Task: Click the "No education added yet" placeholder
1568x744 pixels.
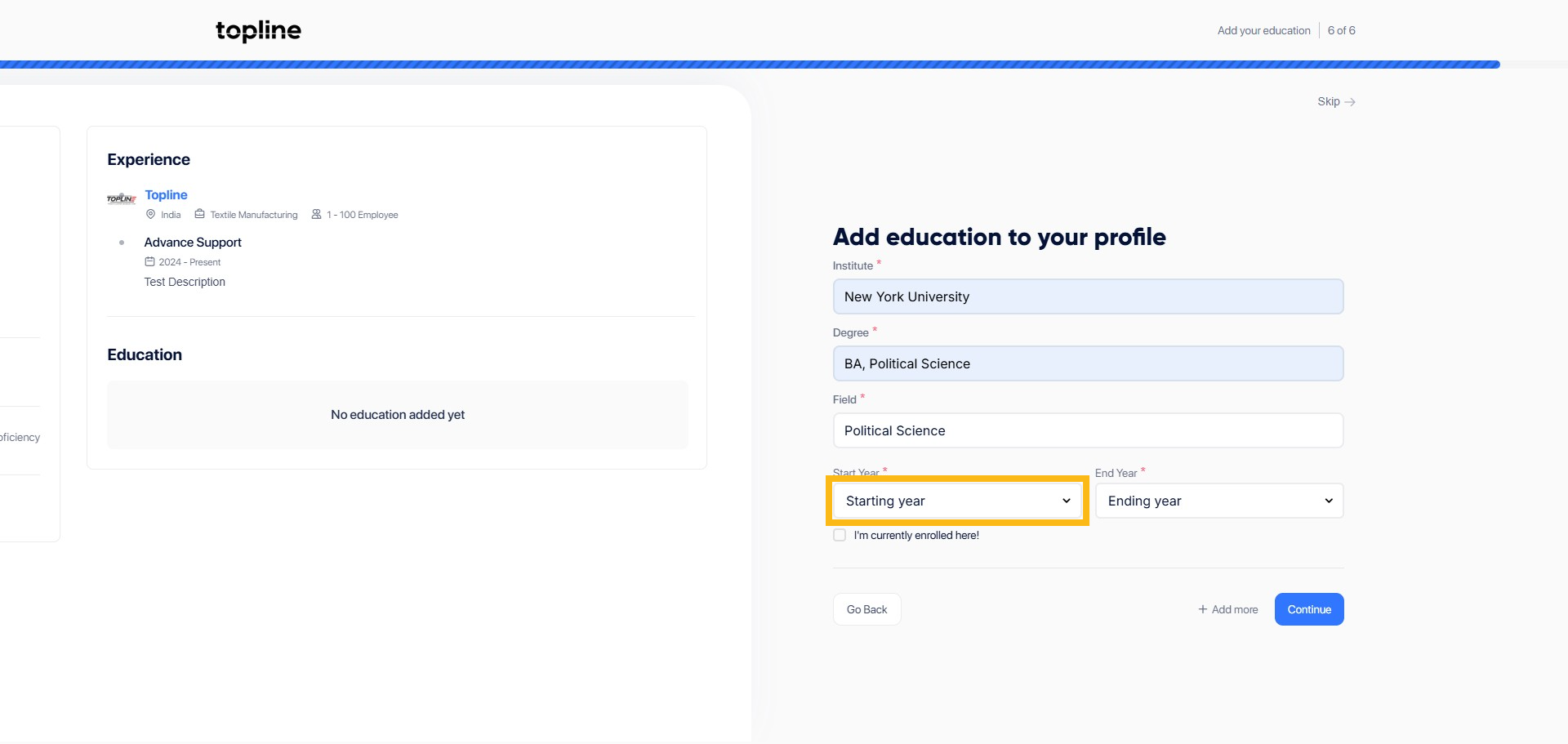Action: (x=398, y=415)
